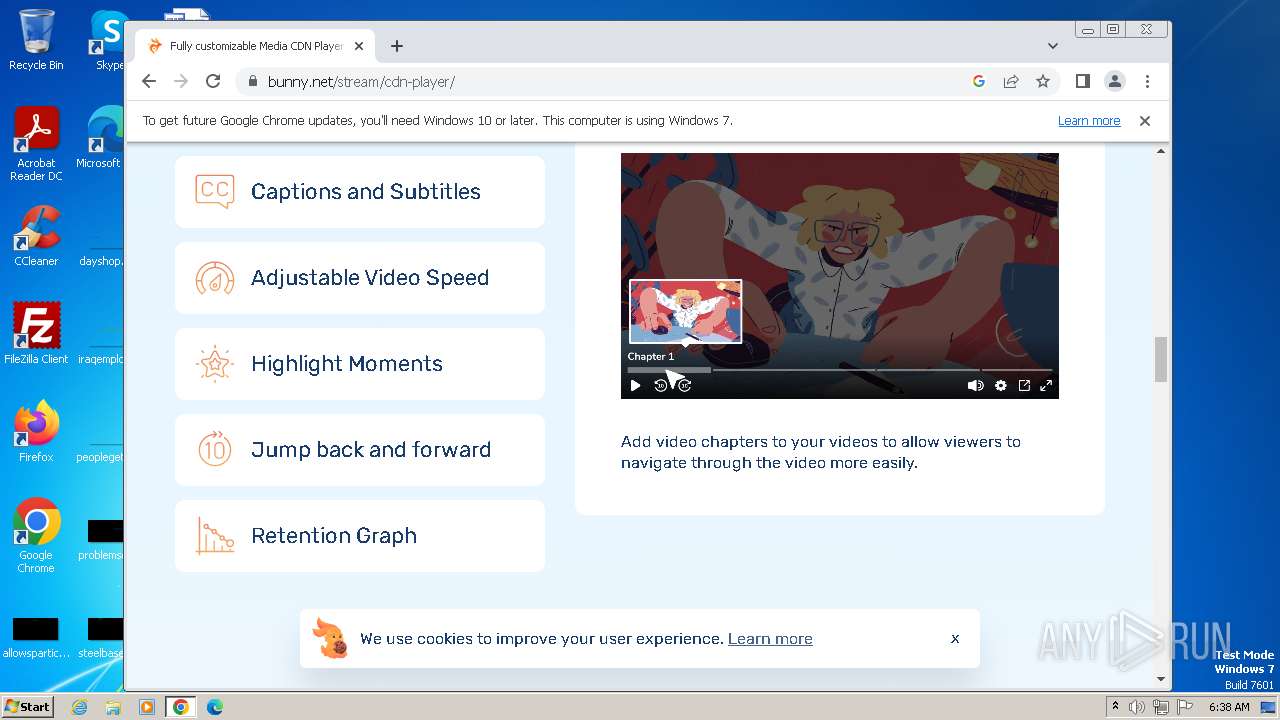Open system volume tray icon
The height and width of the screenshot is (720, 1280).
pos(1137,707)
